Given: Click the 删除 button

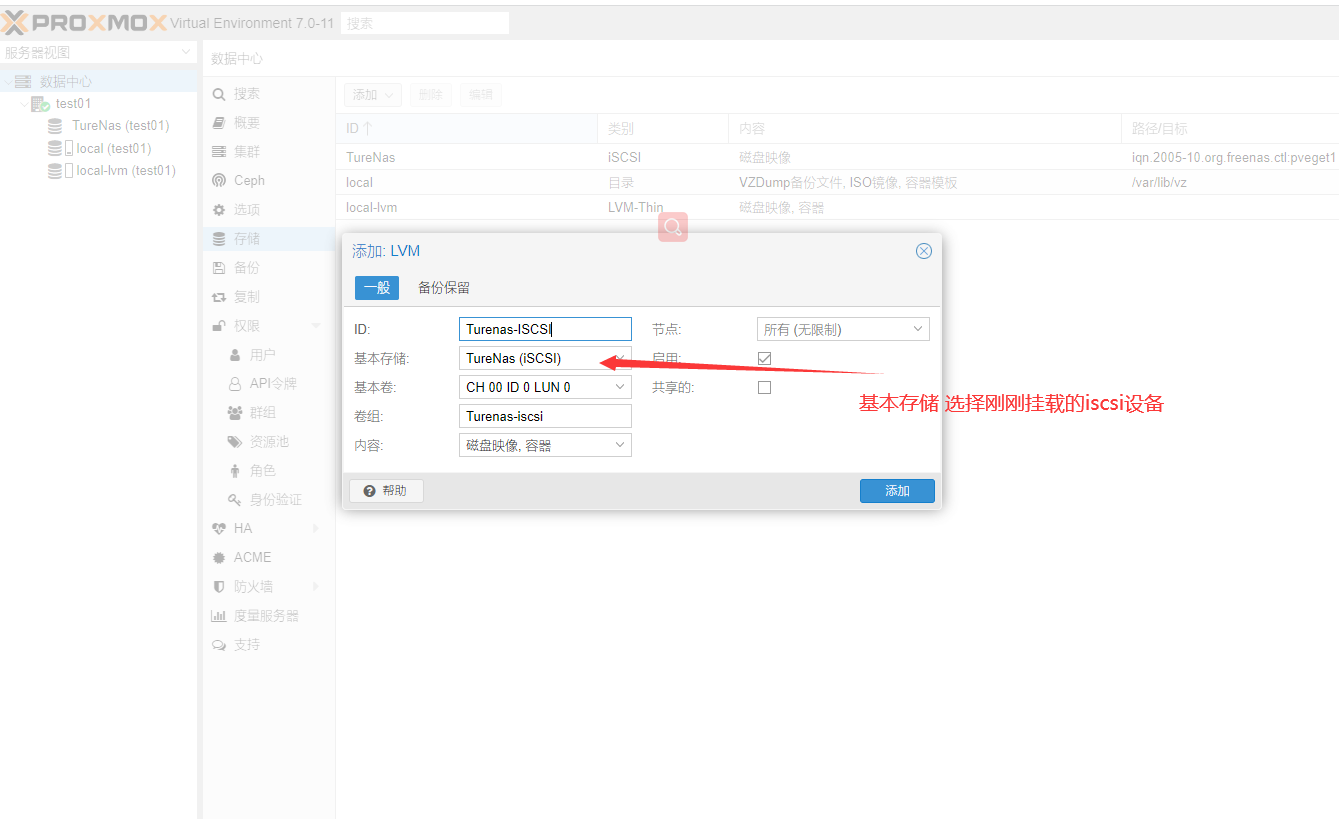Looking at the screenshot, I should coord(430,95).
